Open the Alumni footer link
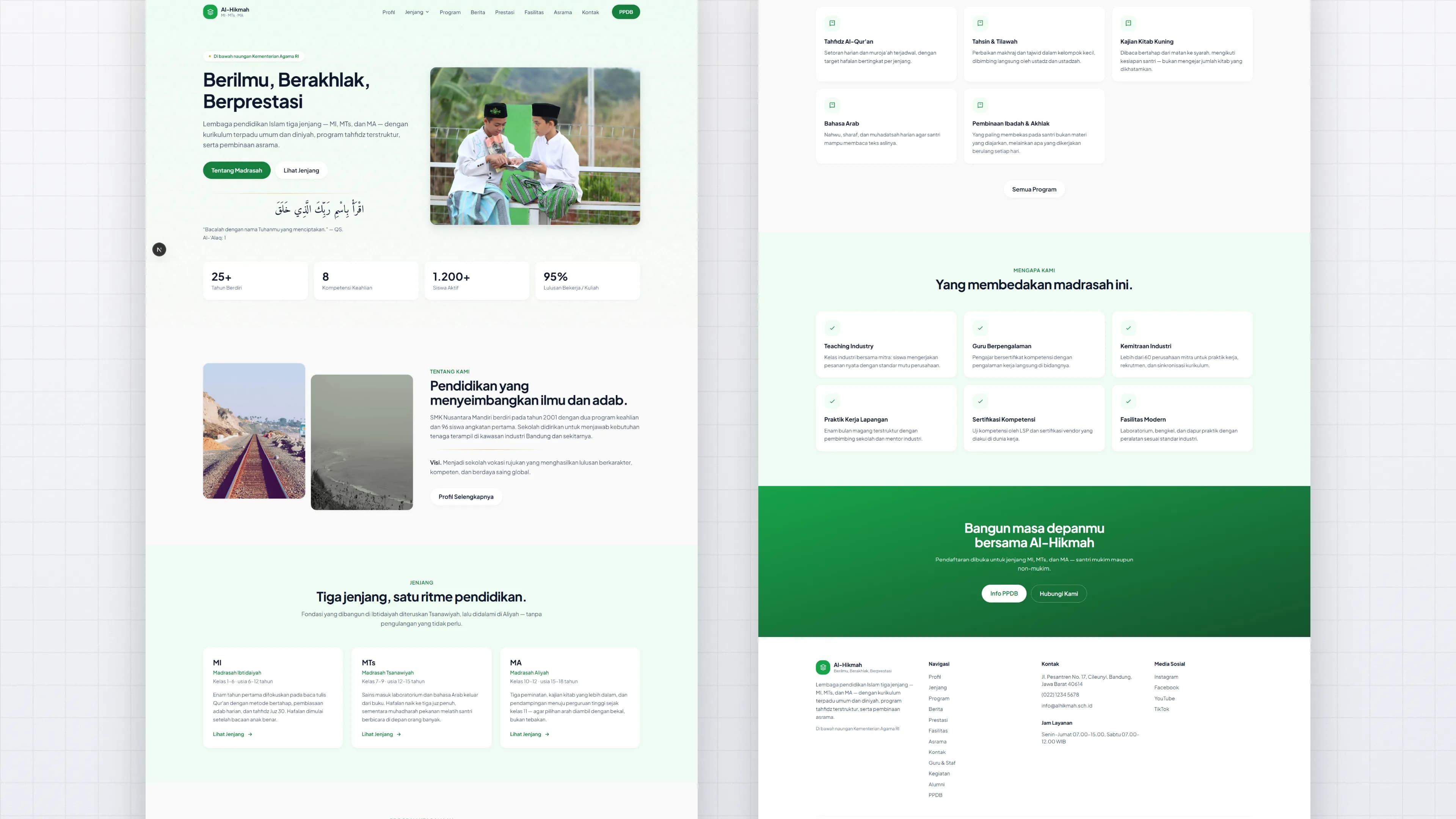Screen dimensions: 1456x819 936,784
